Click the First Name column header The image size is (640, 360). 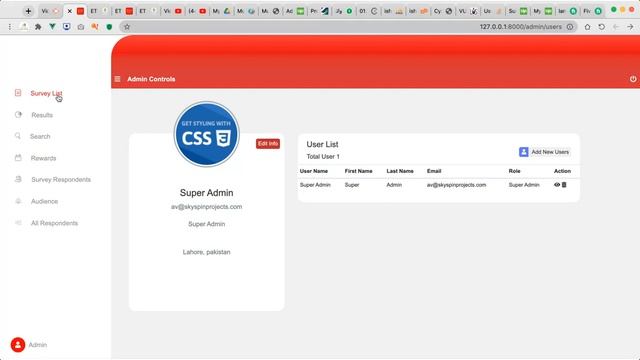click(358, 171)
